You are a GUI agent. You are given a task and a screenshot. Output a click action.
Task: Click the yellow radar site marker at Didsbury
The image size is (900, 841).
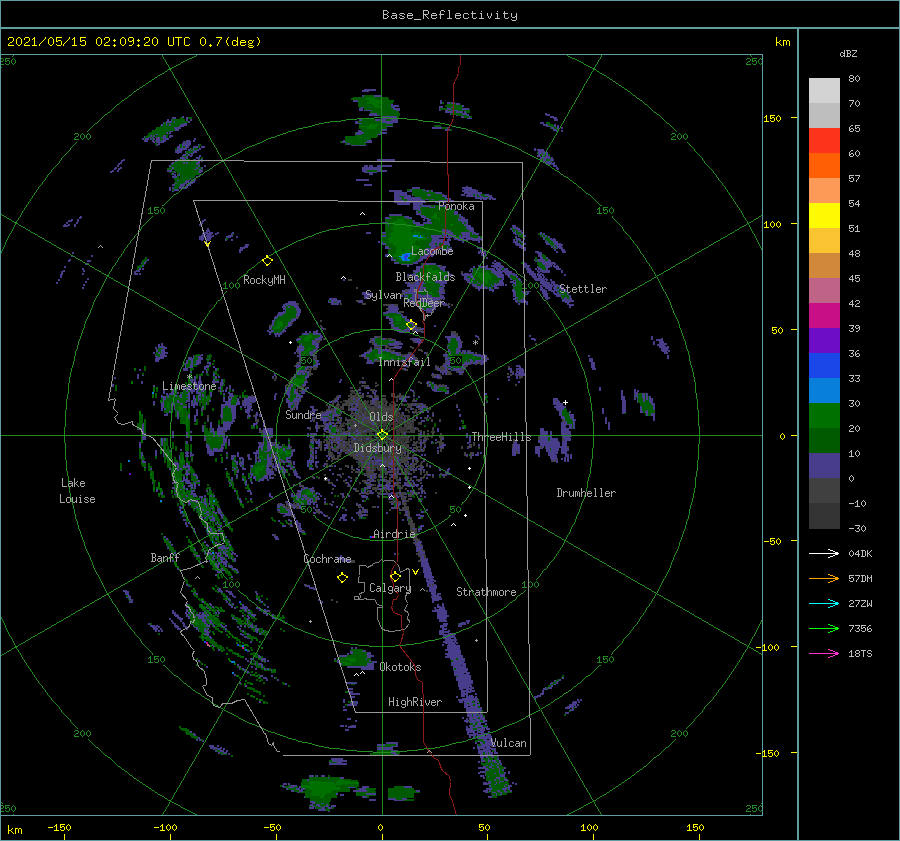click(x=382, y=435)
